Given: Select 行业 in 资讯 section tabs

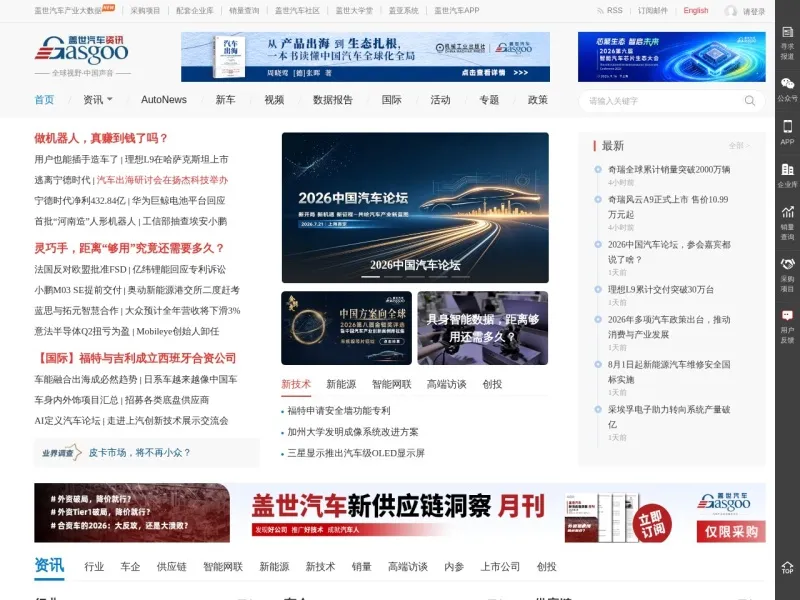Looking at the screenshot, I should tap(94, 566).
